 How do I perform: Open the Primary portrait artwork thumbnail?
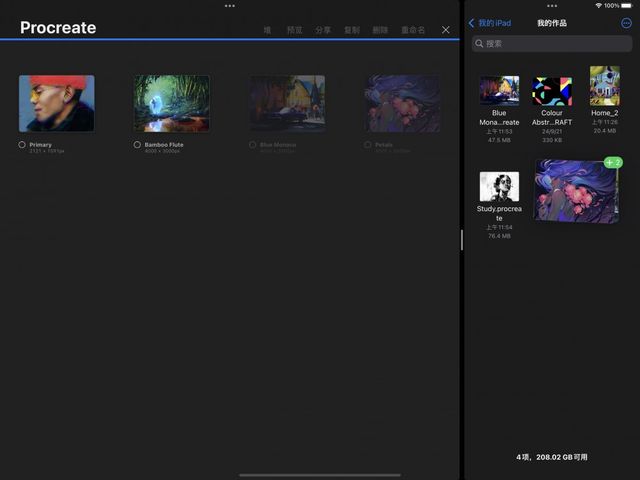pos(57,103)
